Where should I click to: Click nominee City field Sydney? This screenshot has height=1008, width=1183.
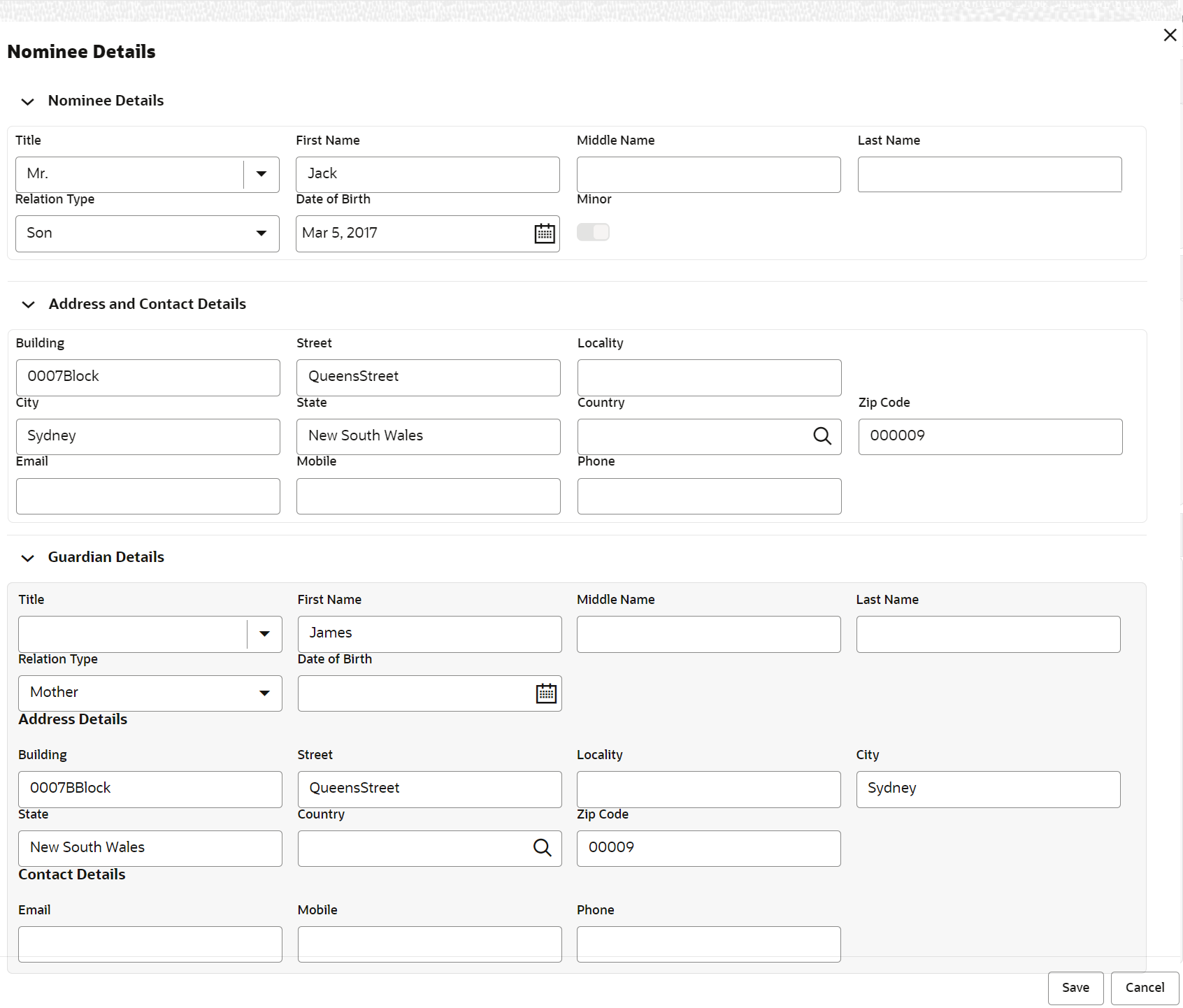pyautogui.click(x=148, y=437)
